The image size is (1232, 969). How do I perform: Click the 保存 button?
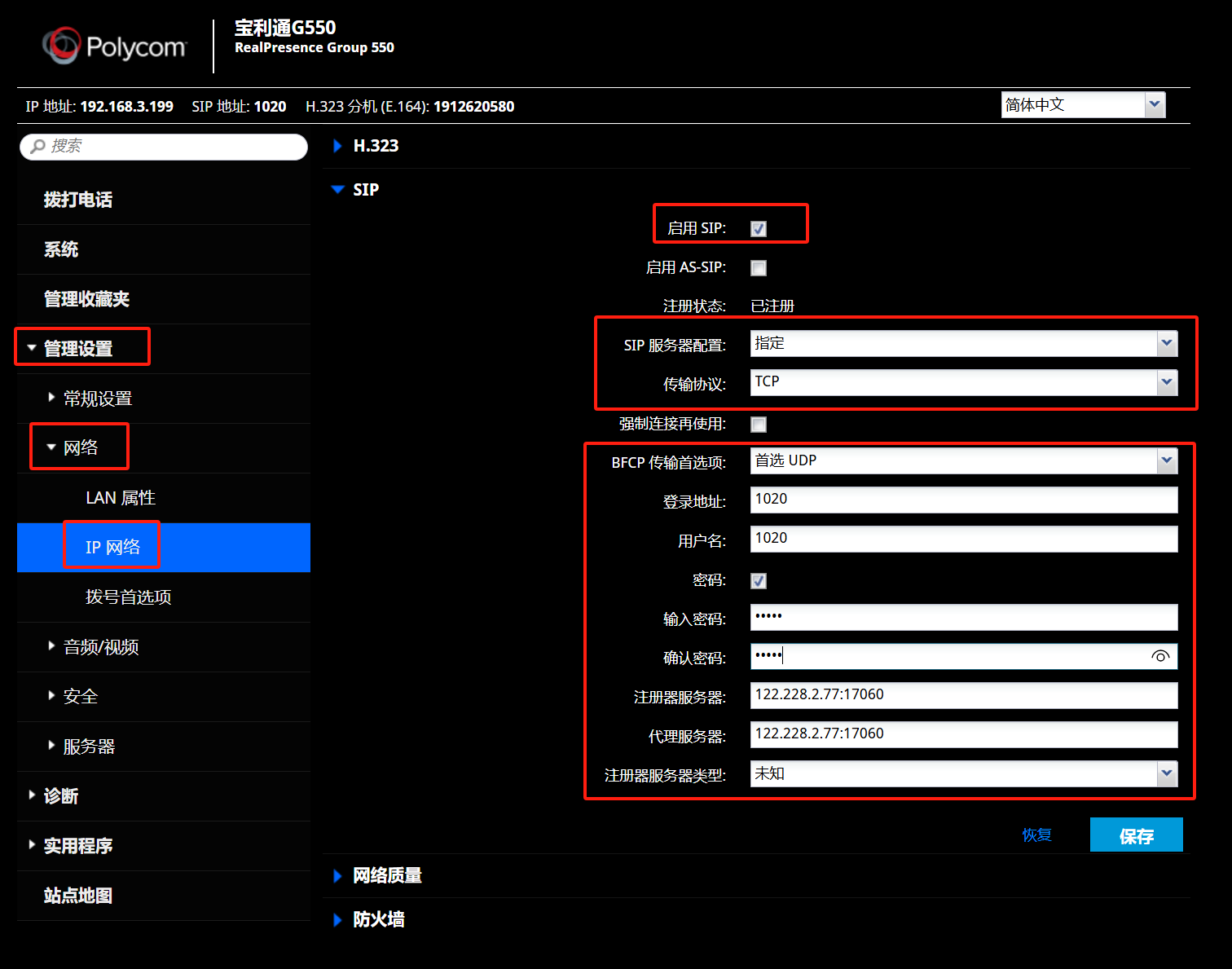coord(1136,835)
